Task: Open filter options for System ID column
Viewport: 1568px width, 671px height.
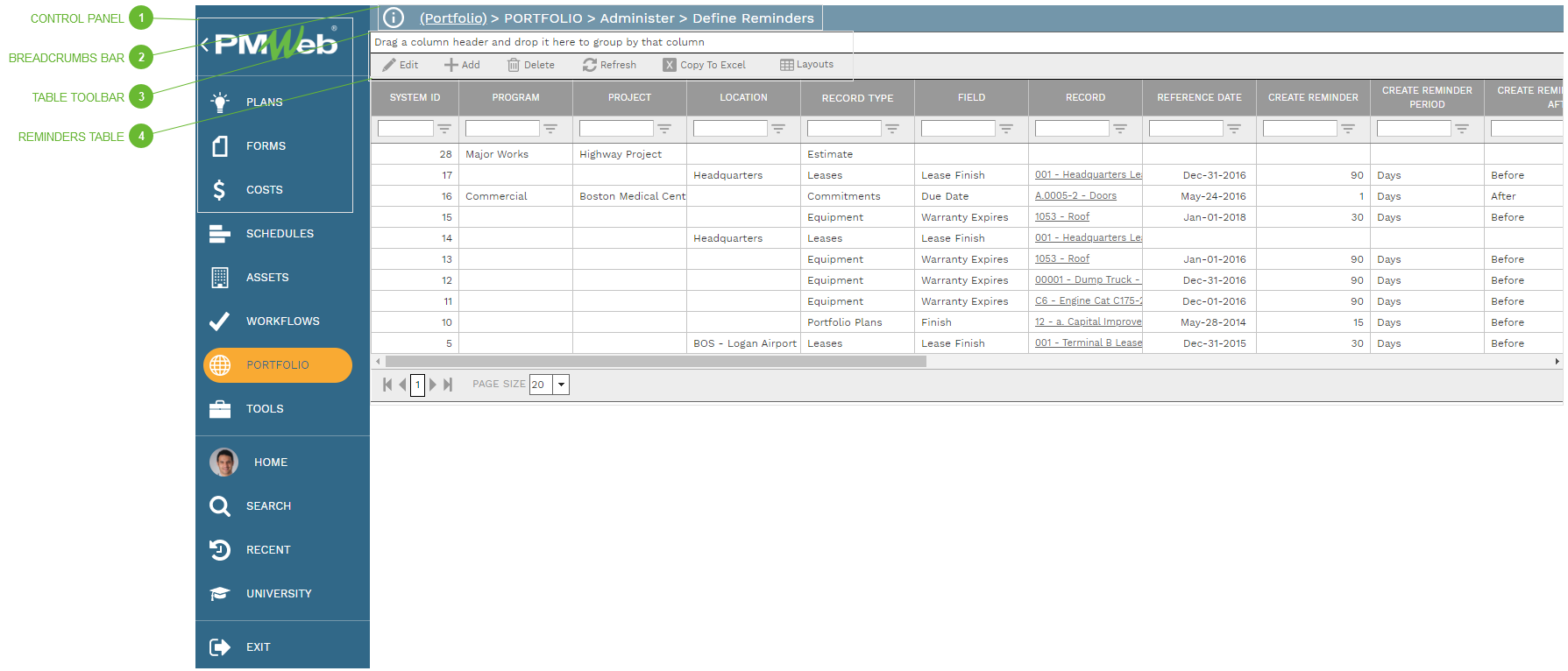Action: 444,129
